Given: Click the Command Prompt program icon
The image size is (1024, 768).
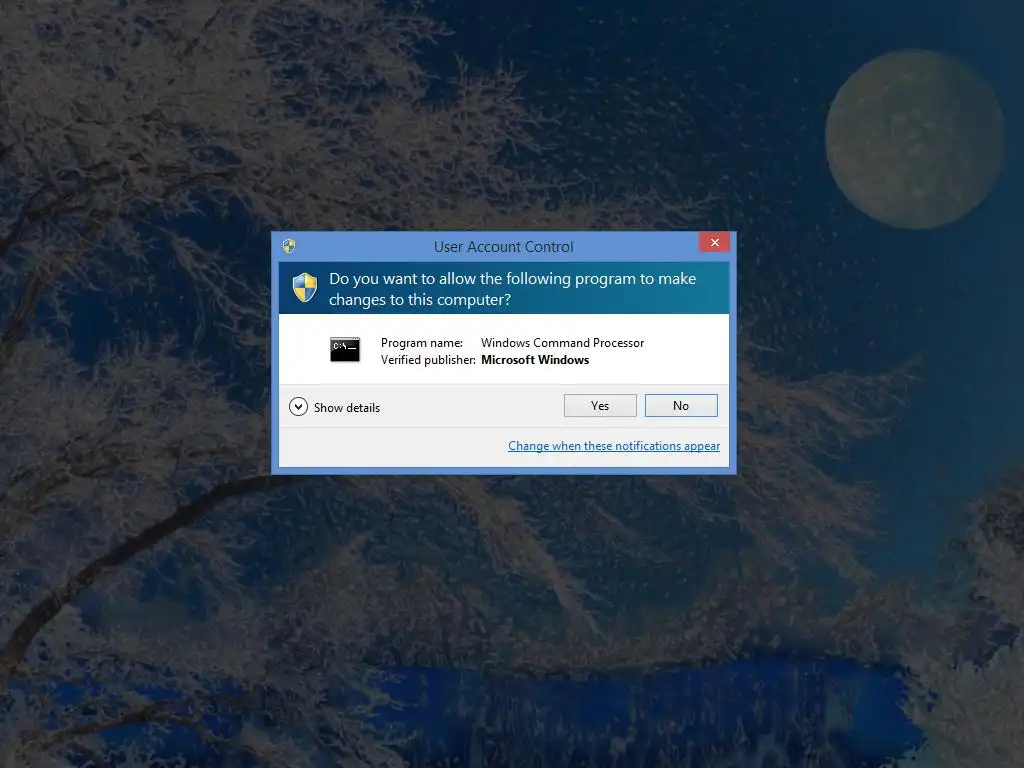Looking at the screenshot, I should pos(345,350).
